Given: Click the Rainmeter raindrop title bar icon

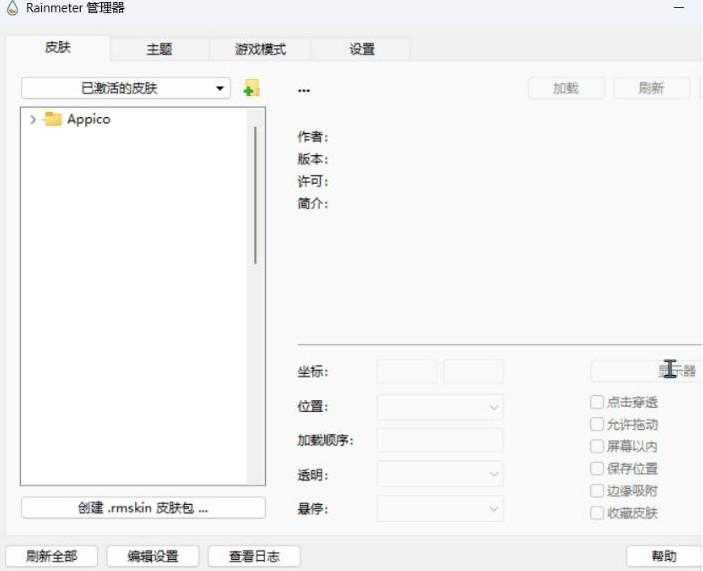Looking at the screenshot, I should pos(12,8).
